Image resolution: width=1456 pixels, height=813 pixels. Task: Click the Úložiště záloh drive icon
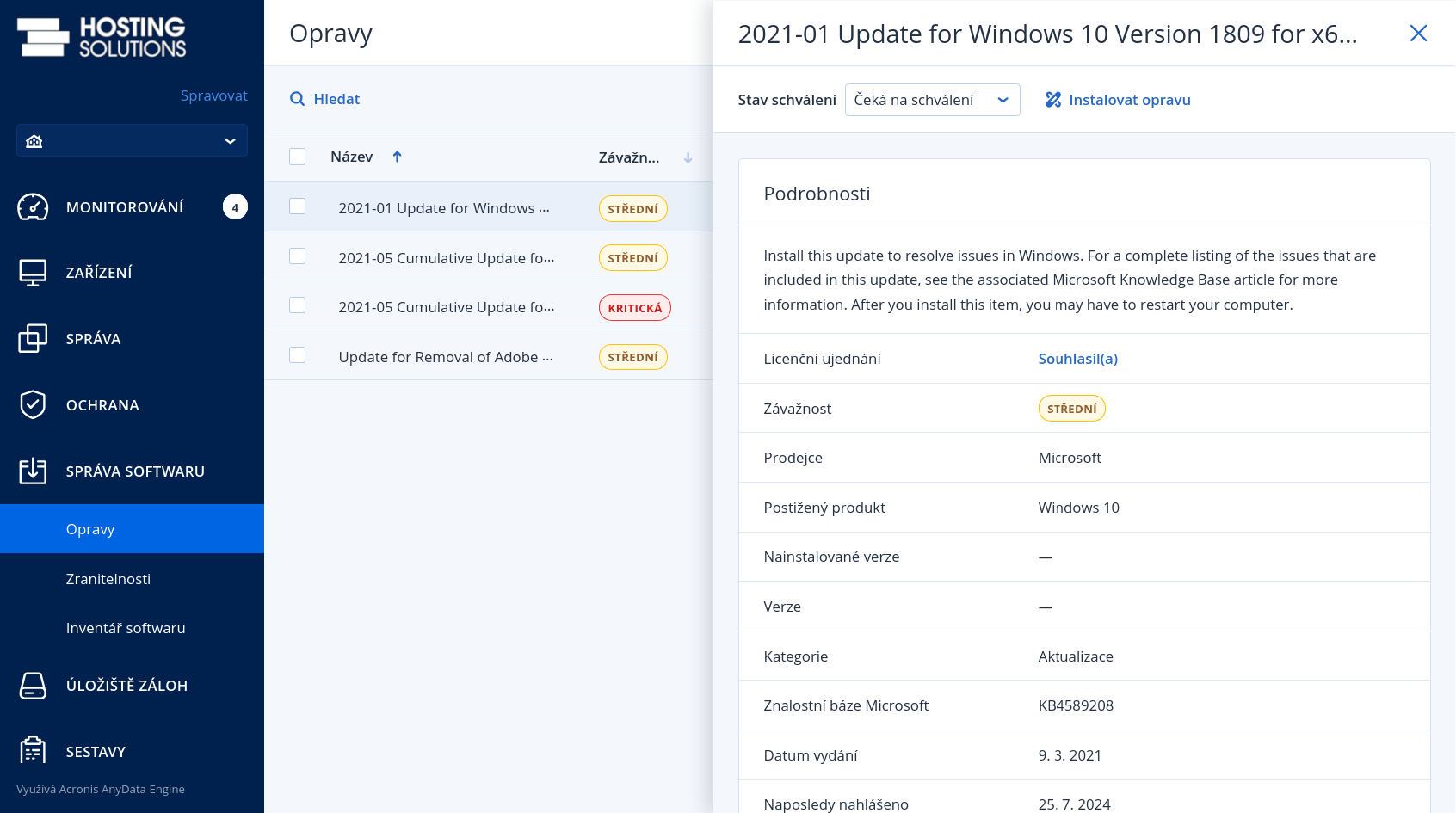click(x=33, y=686)
